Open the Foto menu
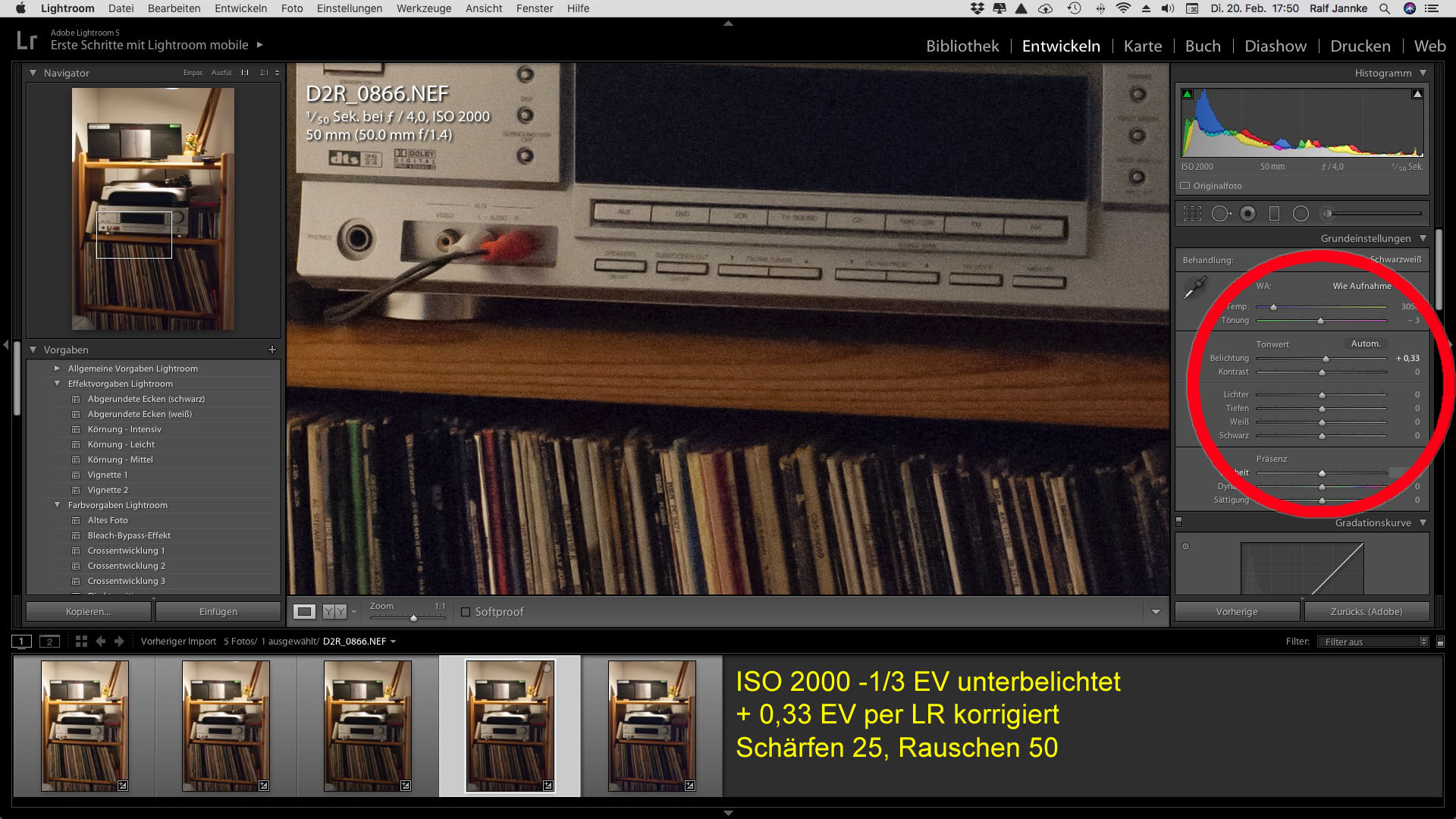The height and width of the screenshot is (819, 1456). click(x=292, y=8)
